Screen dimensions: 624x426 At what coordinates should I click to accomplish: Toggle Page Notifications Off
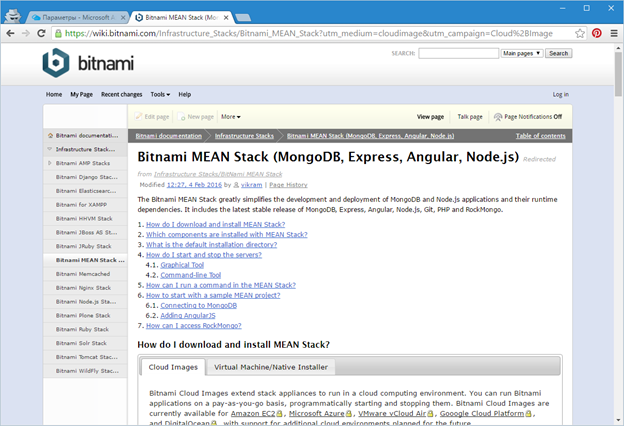point(528,117)
